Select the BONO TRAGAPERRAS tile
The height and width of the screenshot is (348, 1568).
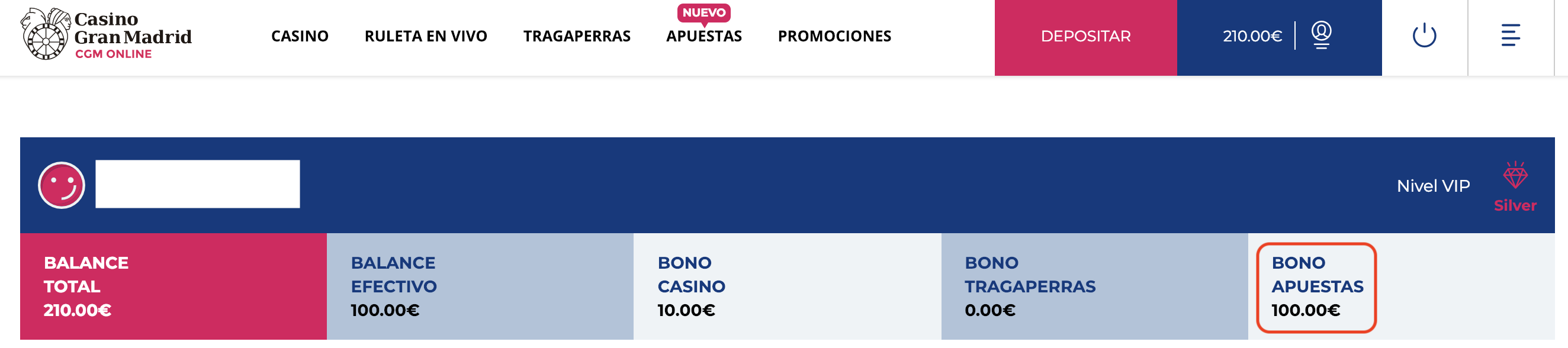click(x=1095, y=286)
